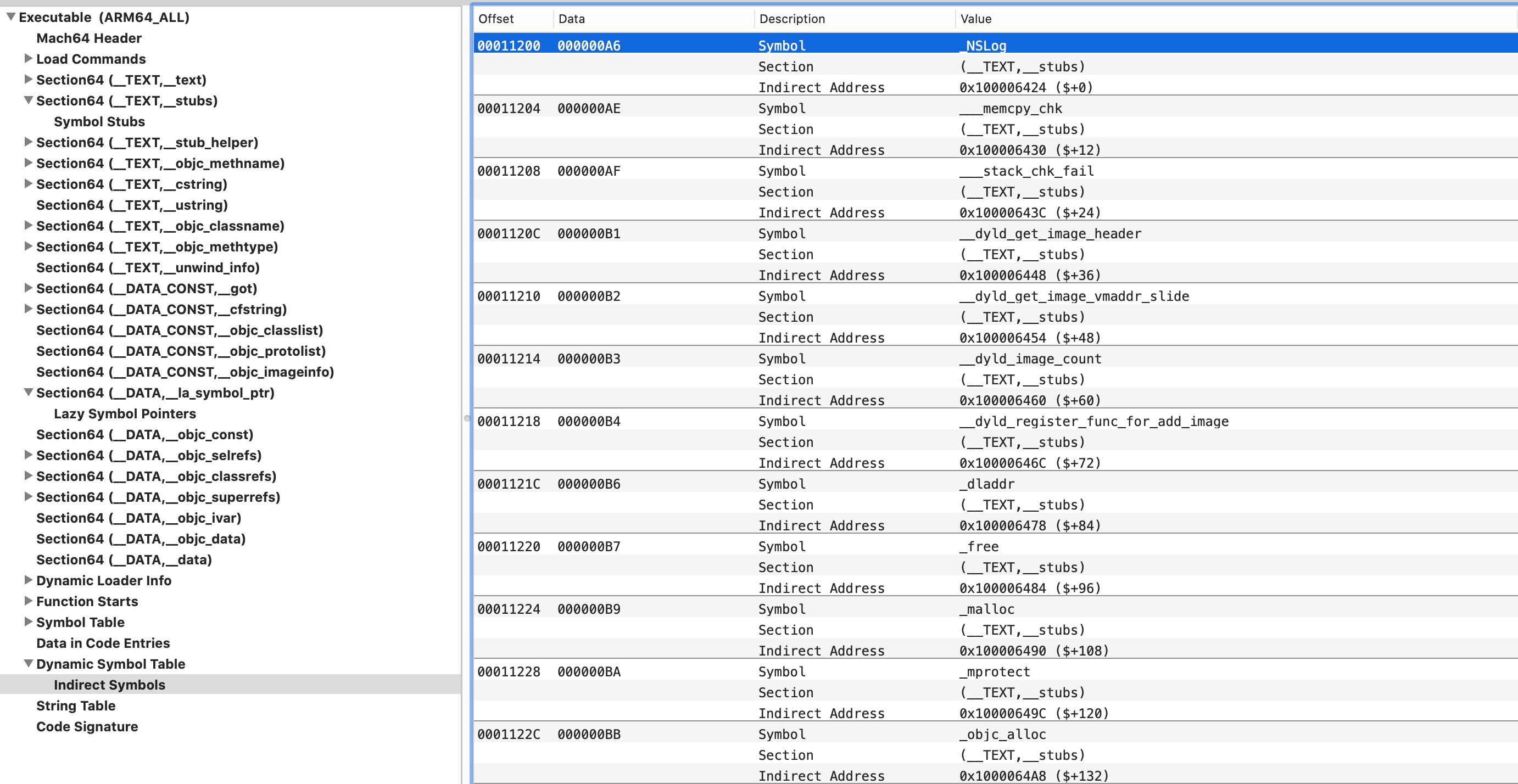
Task: Open the Code Signature item
Action: click(87, 727)
